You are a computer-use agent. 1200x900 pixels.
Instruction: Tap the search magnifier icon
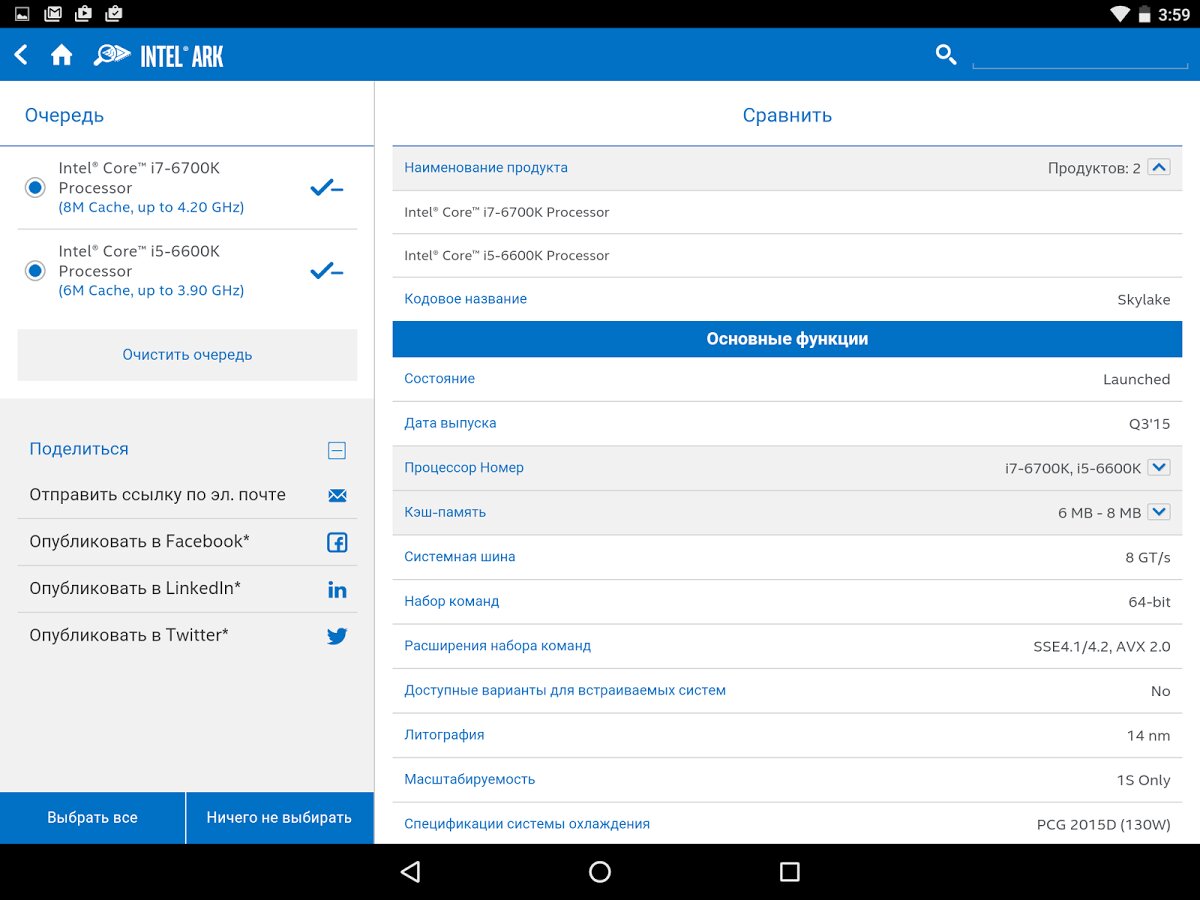point(946,54)
